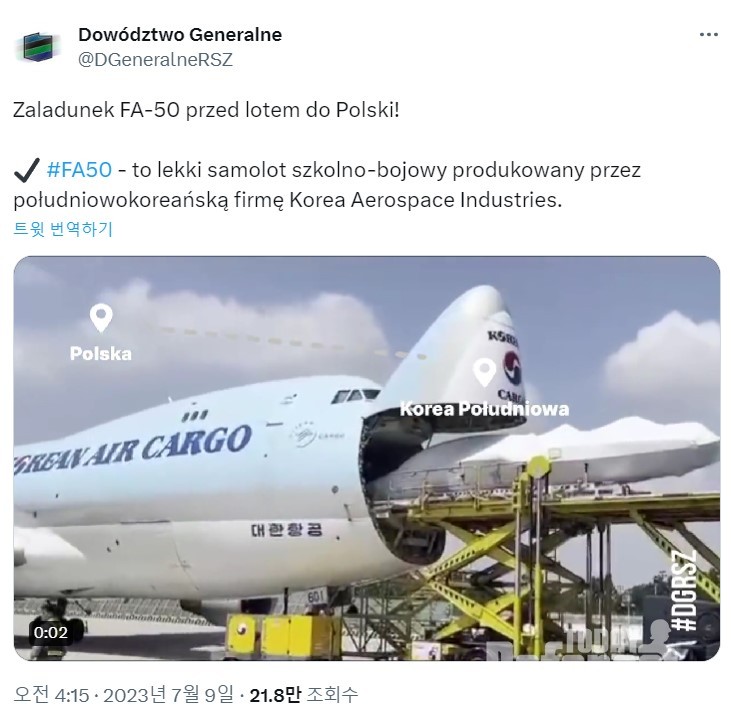This screenshot has width=731, height=715.
Task: Click the 'Zaladunek FA-50 przed lotem' tweet text
Action: (x=206, y=110)
